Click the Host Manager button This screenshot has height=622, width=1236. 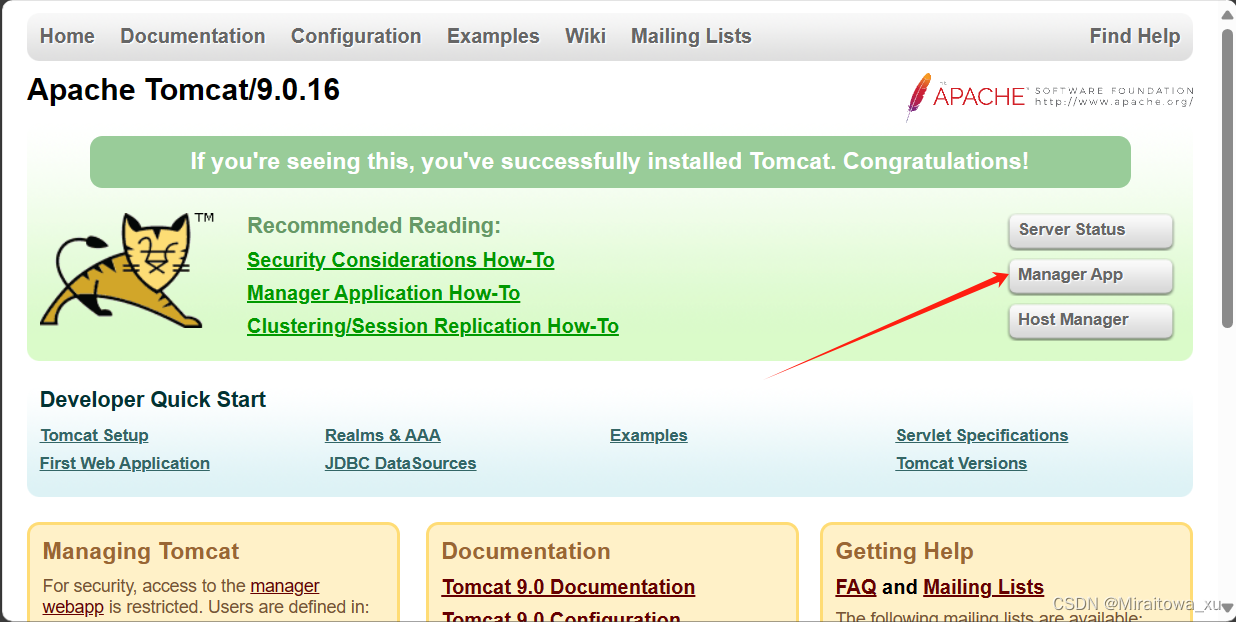[1090, 320]
